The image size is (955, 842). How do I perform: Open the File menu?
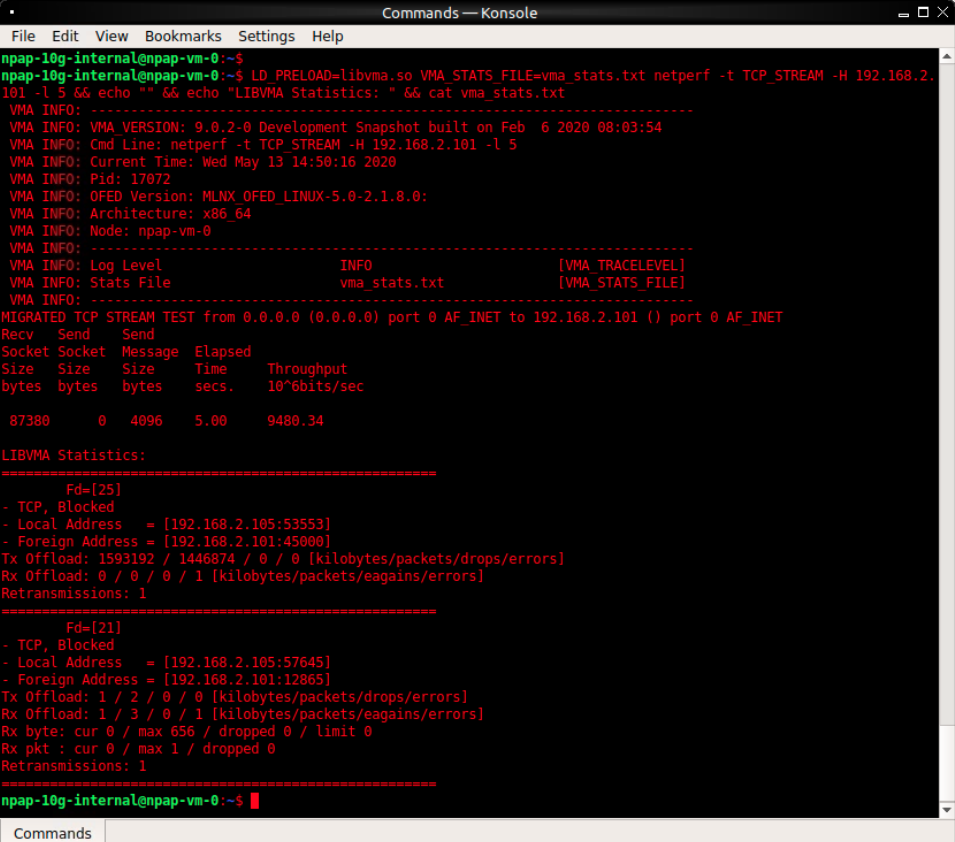point(23,36)
